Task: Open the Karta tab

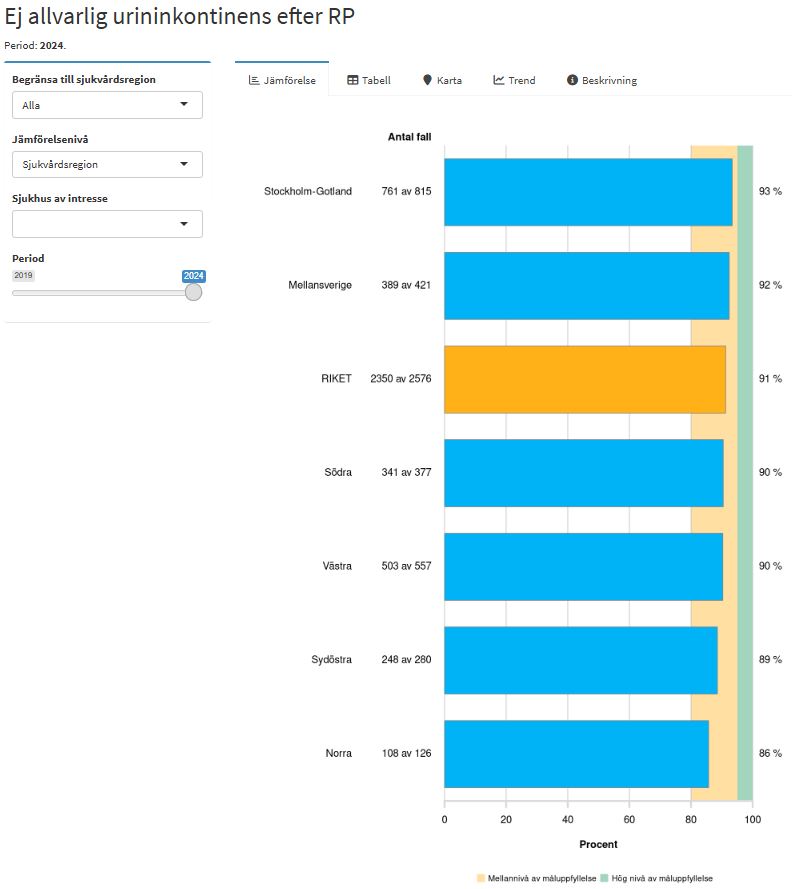Action: tap(449, 80)
